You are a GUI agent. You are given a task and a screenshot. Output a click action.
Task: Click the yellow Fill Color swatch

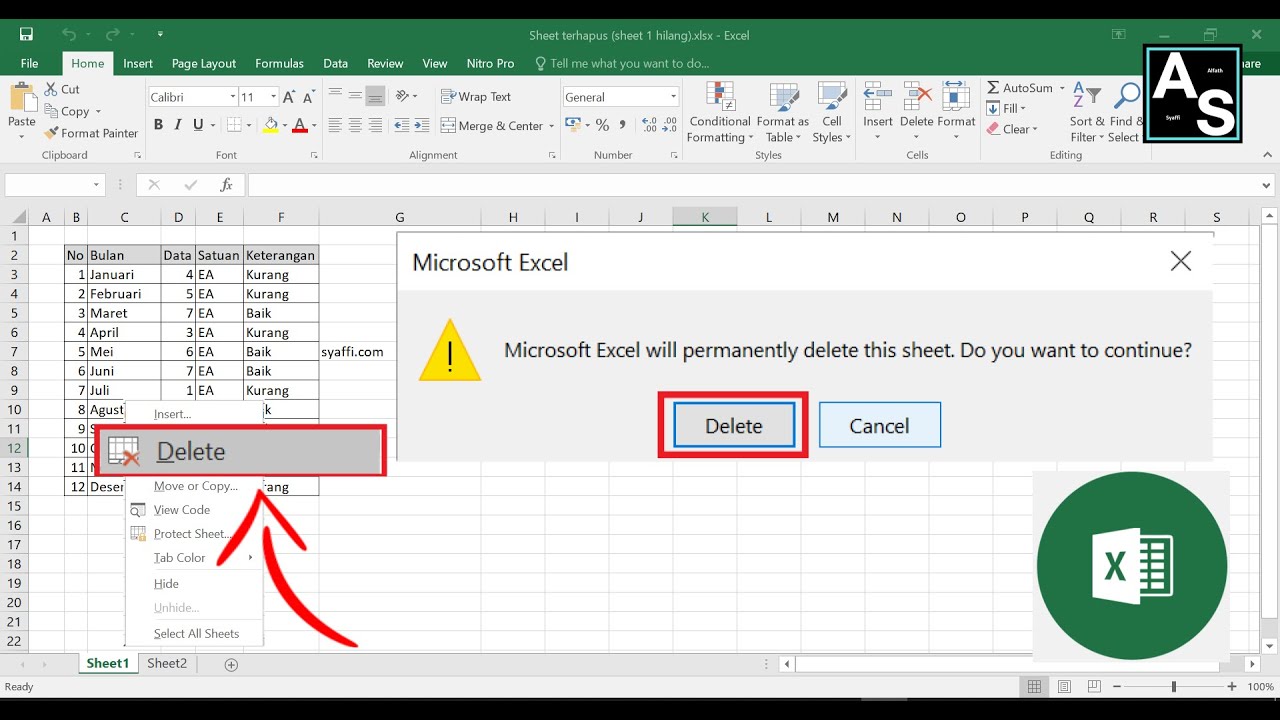point(270,126)
